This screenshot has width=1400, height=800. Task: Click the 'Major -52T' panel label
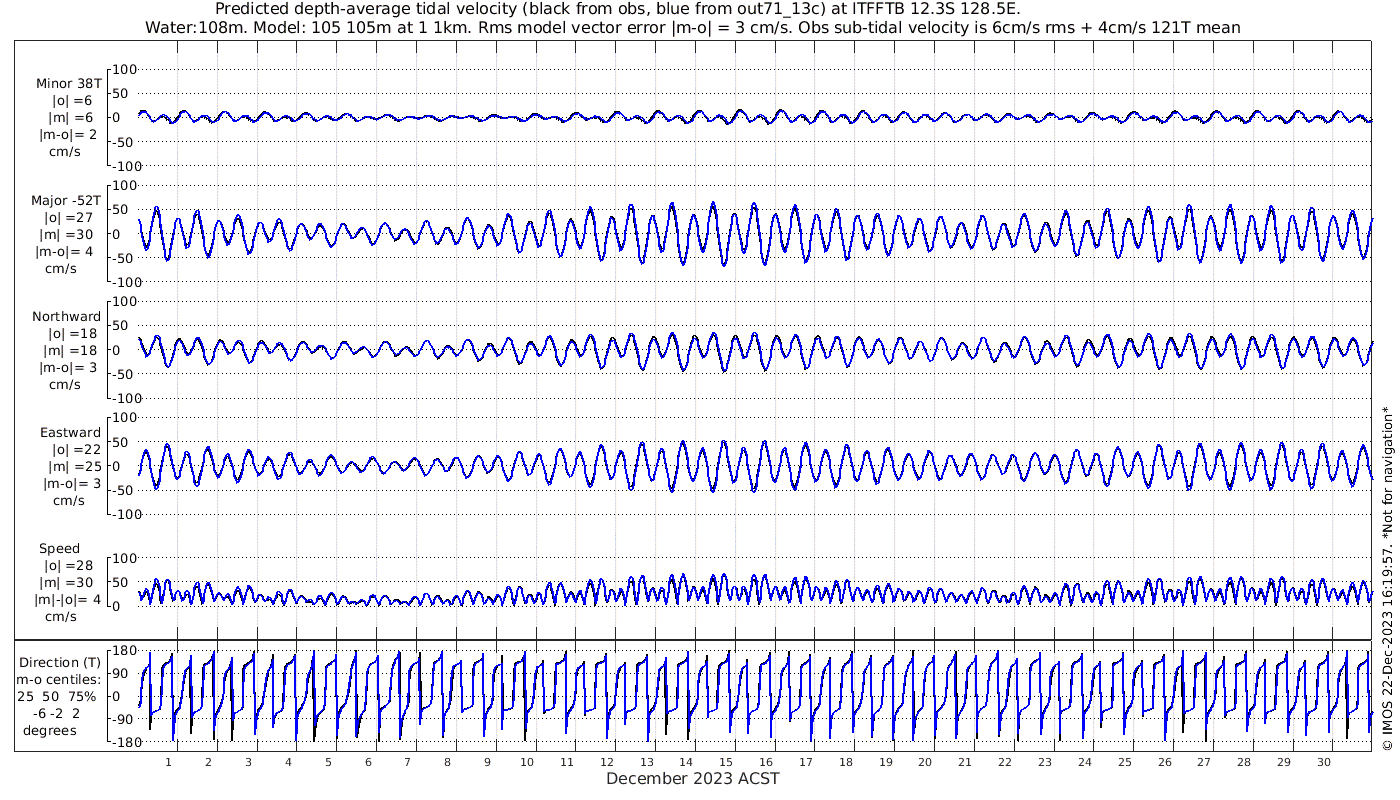(x=66, y=200)
